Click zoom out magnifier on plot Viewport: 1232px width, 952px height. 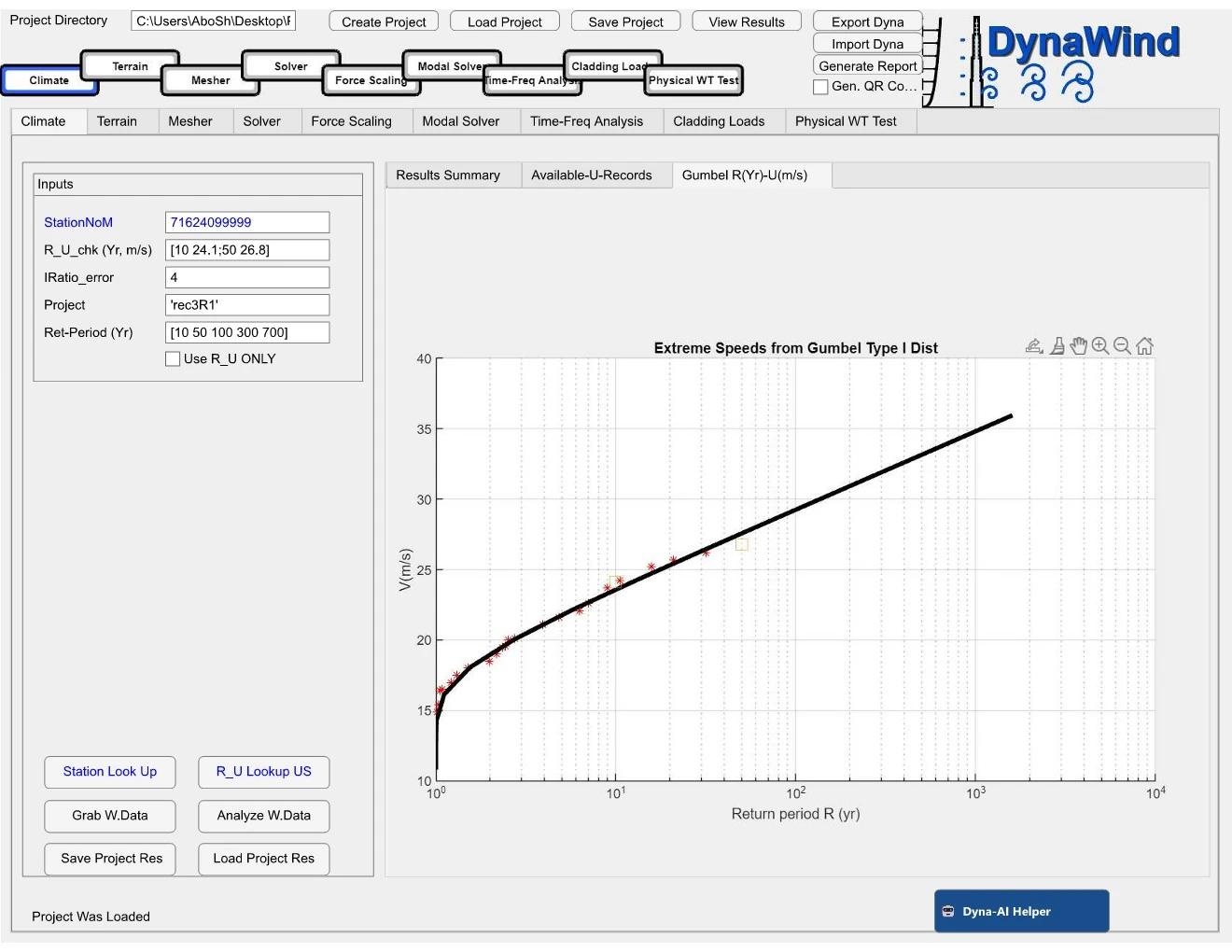click(1122, 346)
